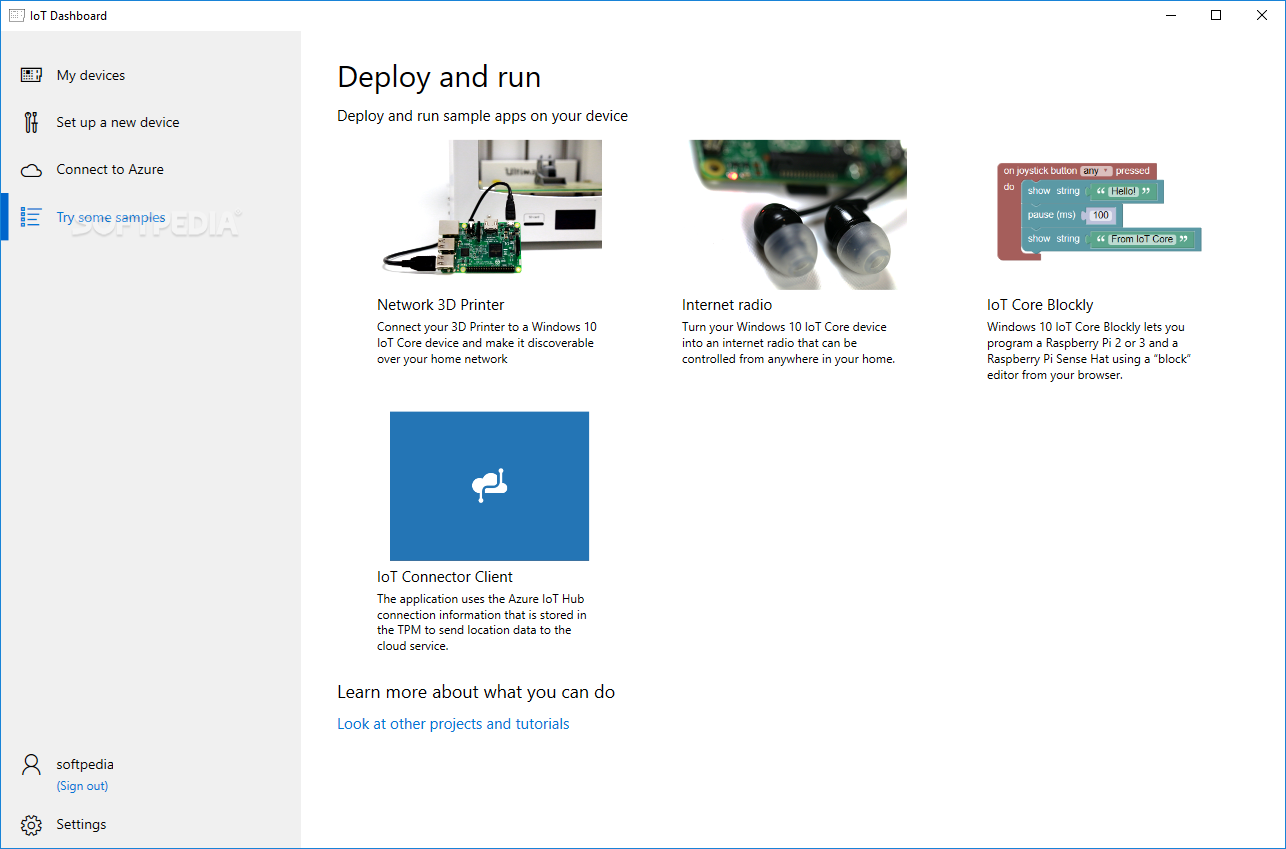Click the Connect to Azure cloud icon

pyautogui.click(x=31, y=170)
